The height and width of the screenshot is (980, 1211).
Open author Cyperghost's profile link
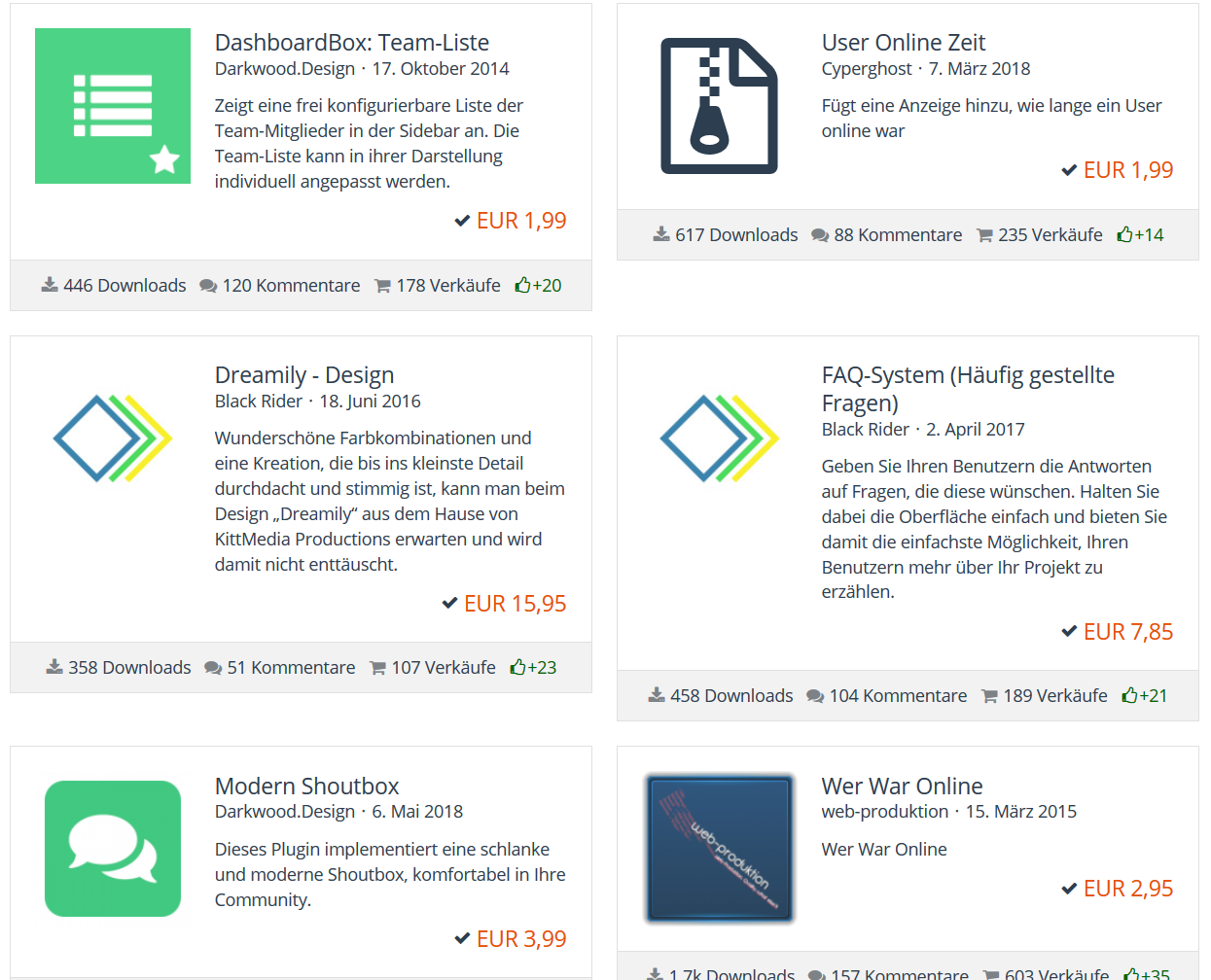pos(867,68)
